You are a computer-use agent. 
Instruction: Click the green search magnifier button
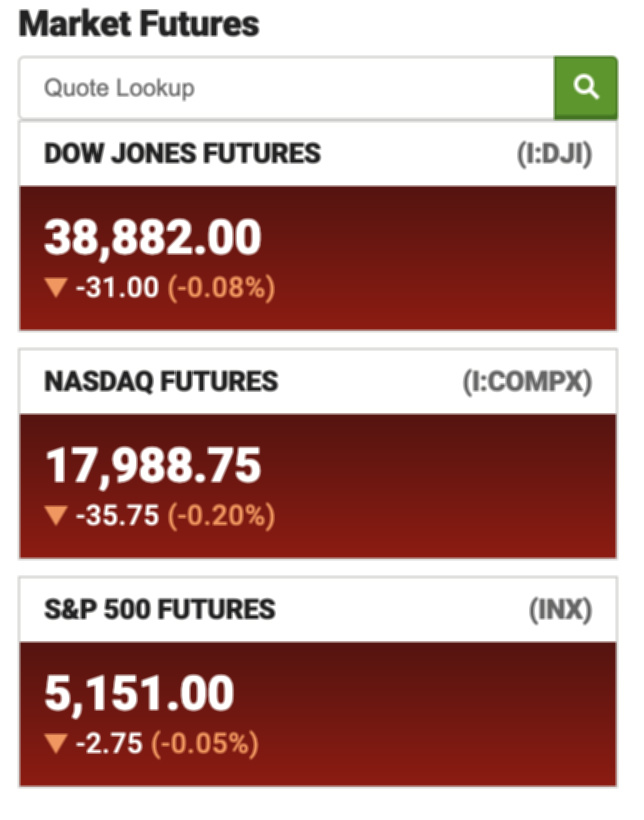click(x=585, y=88)
